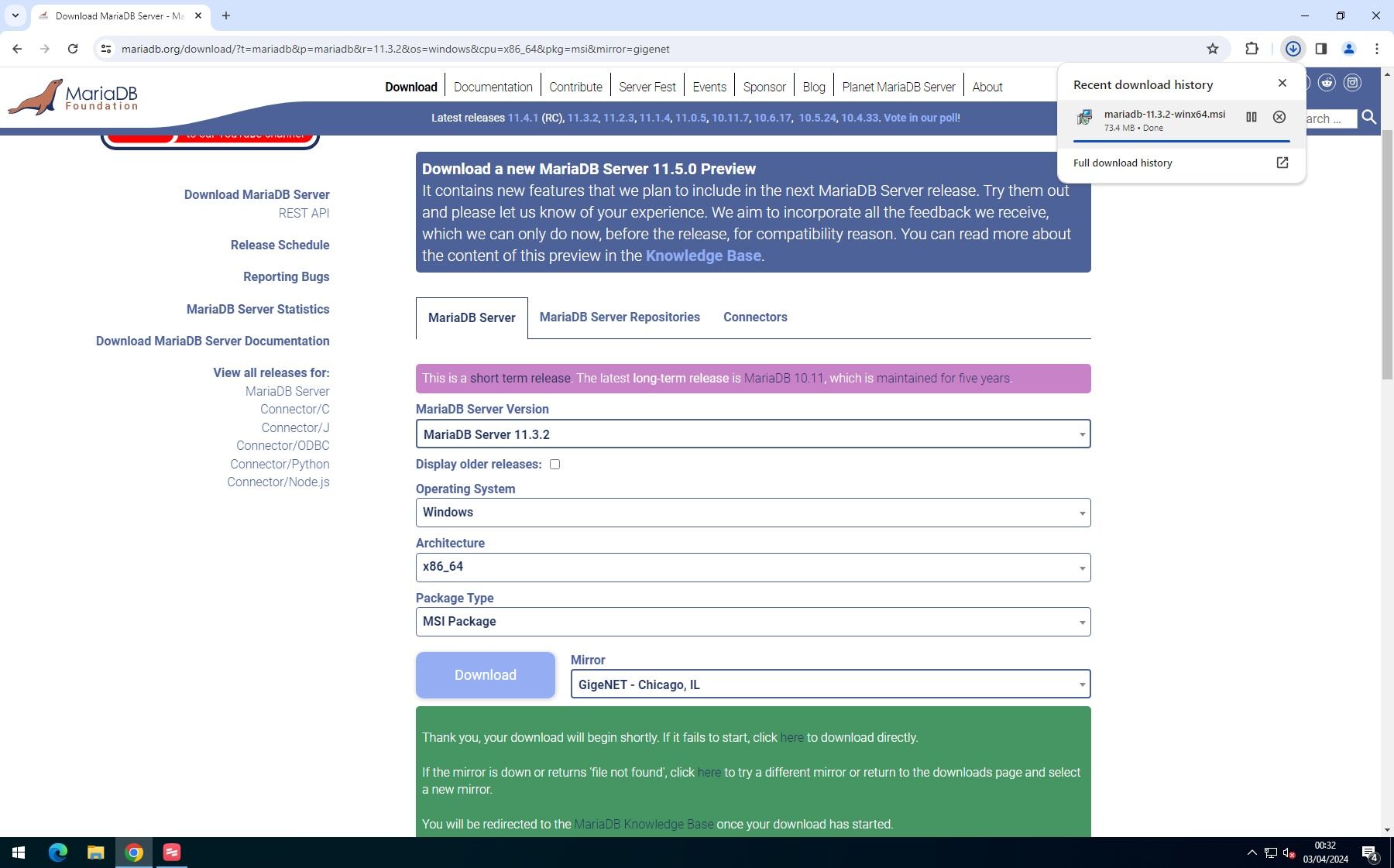Click the site search magnifier icon
The height and width of the screenshot is (868, 1394).
1369,118
